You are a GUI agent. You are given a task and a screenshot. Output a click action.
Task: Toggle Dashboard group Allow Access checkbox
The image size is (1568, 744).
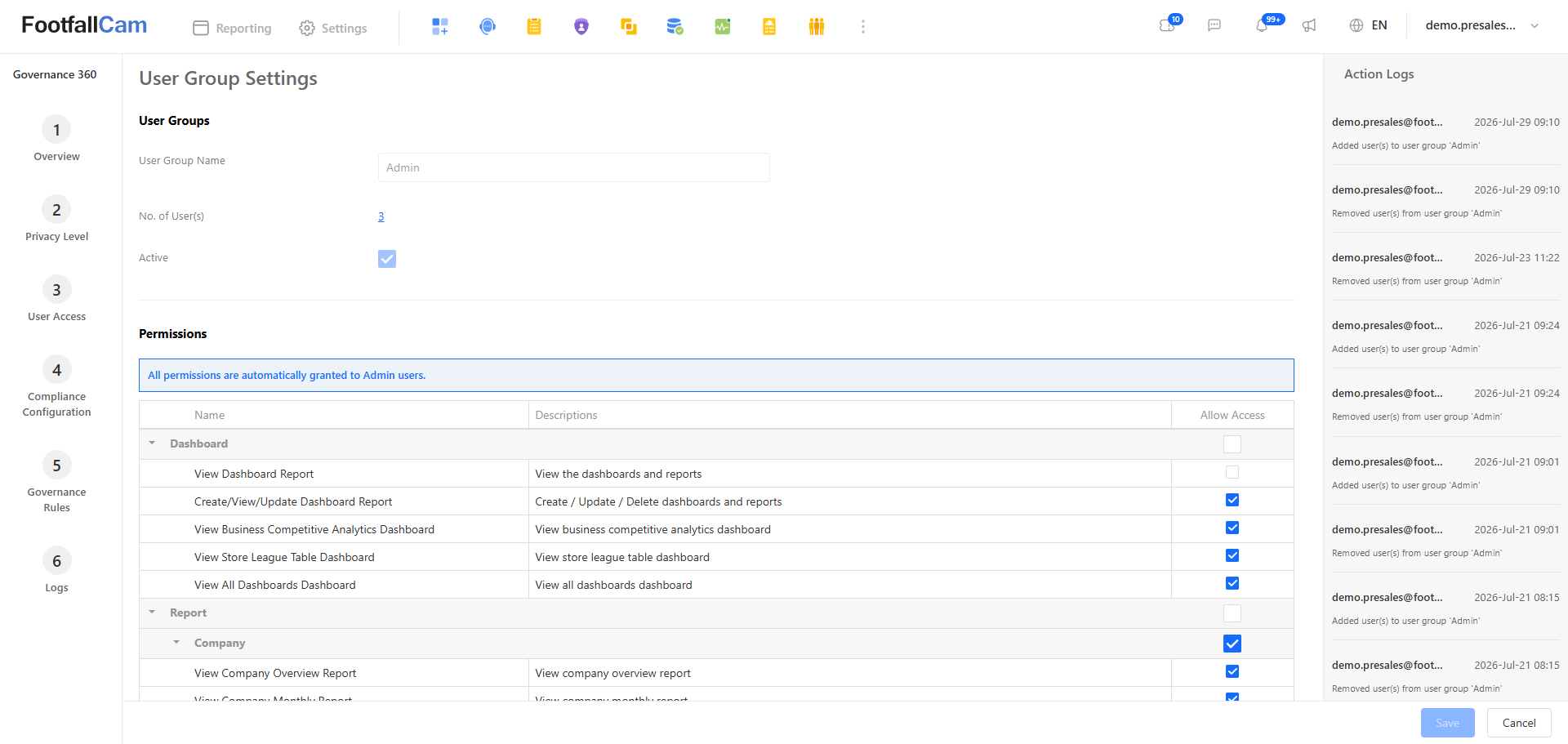tap(1232, 444)
